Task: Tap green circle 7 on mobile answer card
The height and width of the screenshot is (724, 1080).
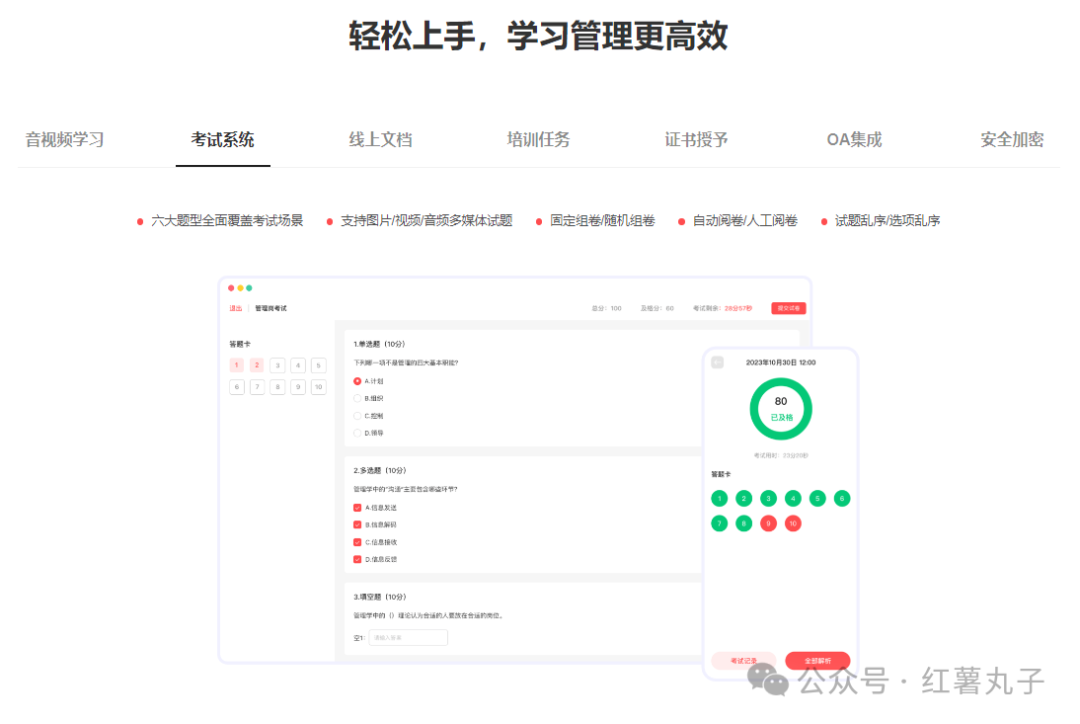Action: pyautogui.click(x=719, y=524)
